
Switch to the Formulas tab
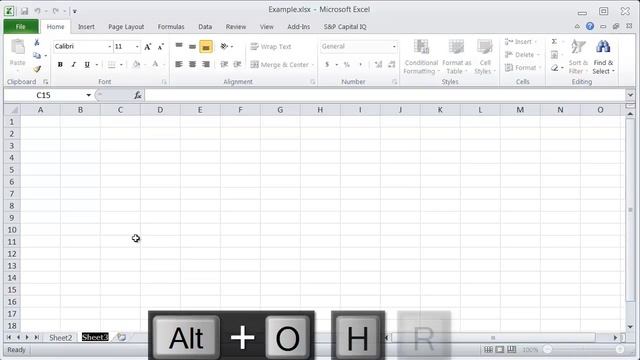click(171, 27)
